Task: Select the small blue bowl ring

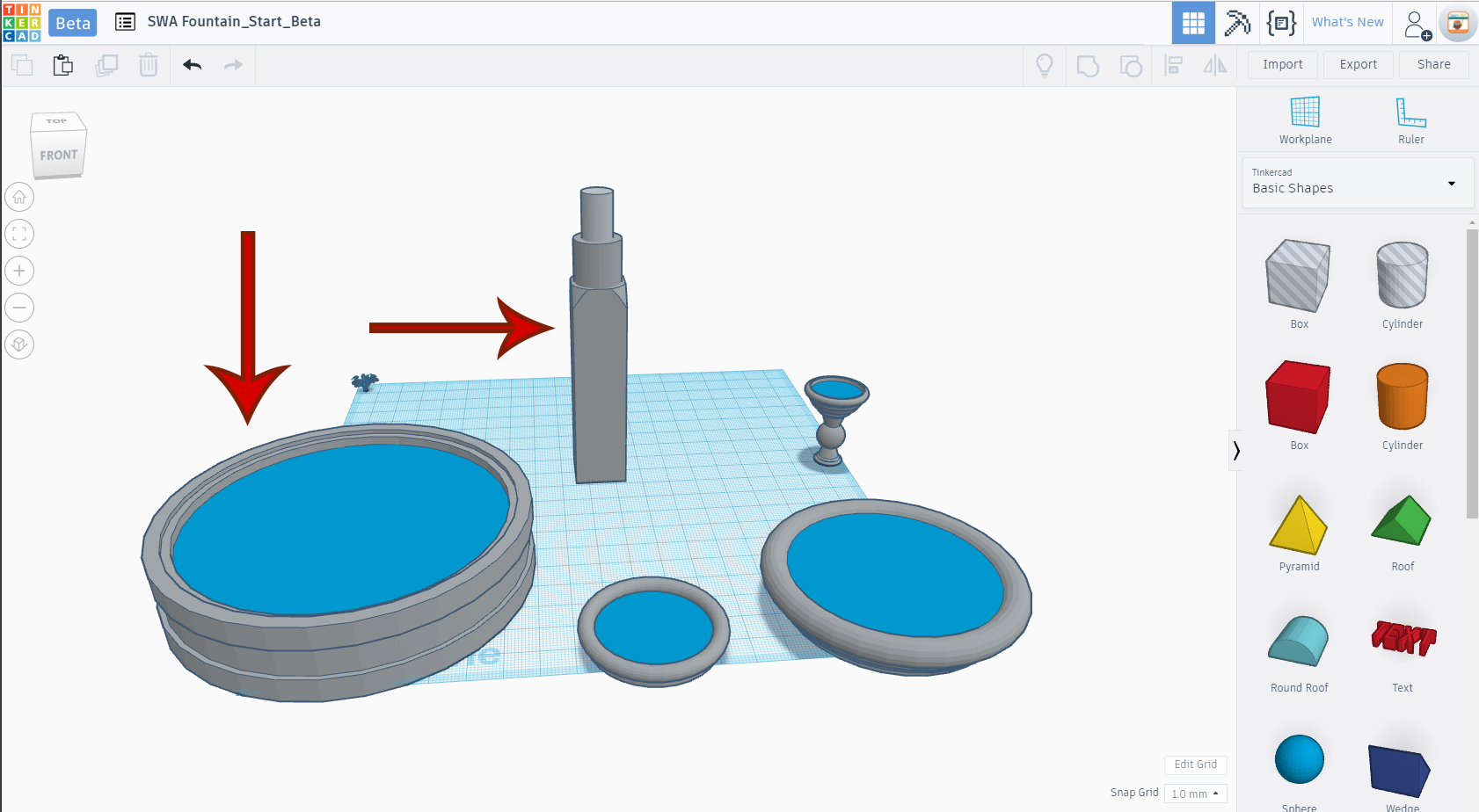Action: tap(652, 631)
